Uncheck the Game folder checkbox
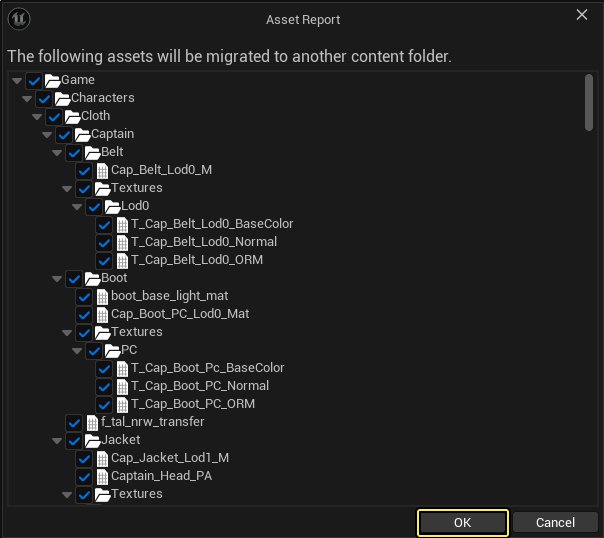Screen dimensions: 604x538 pyautogui.click(x=34, y=80)
